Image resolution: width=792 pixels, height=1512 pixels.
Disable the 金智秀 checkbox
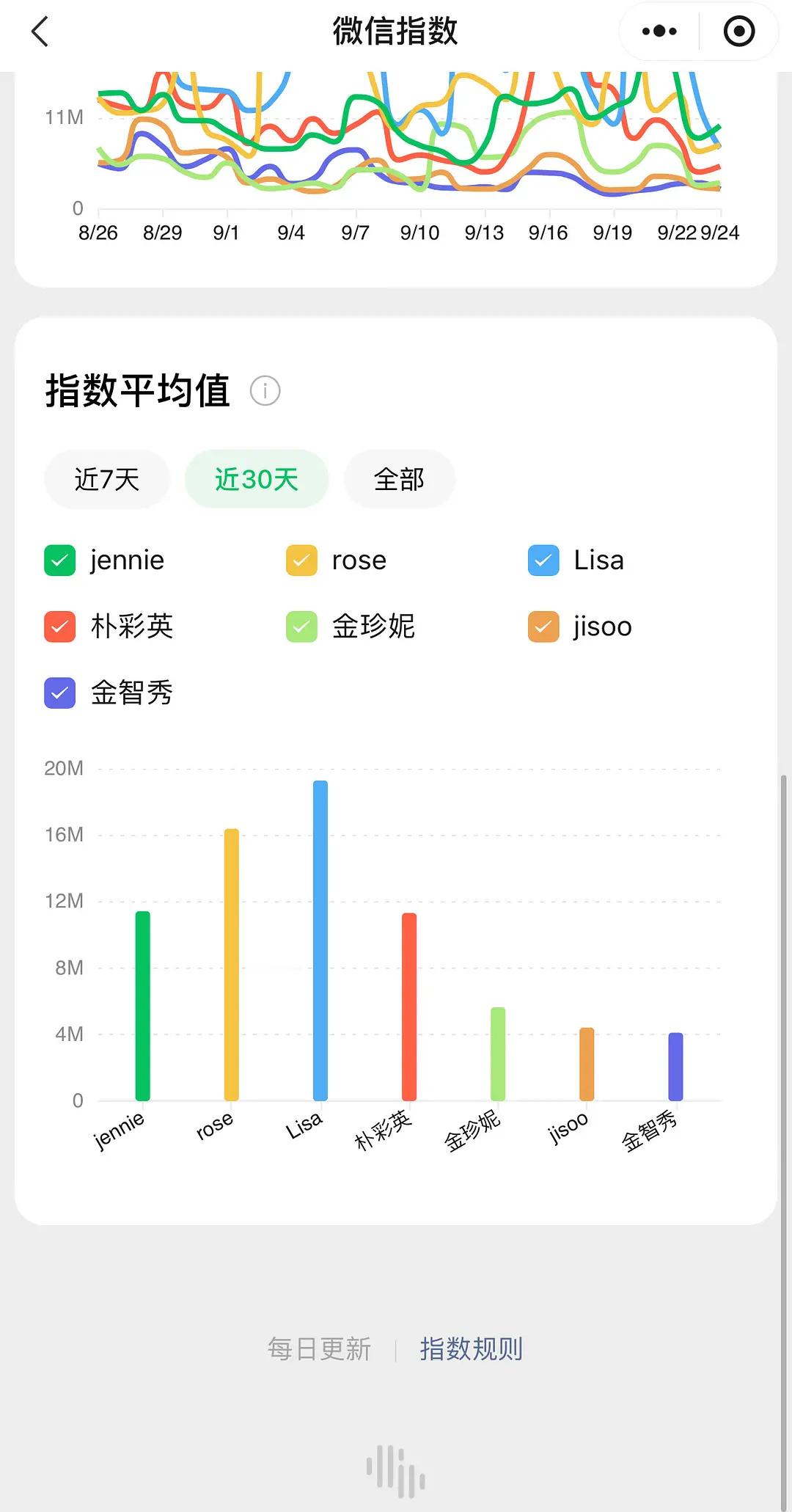click(60, 693)
